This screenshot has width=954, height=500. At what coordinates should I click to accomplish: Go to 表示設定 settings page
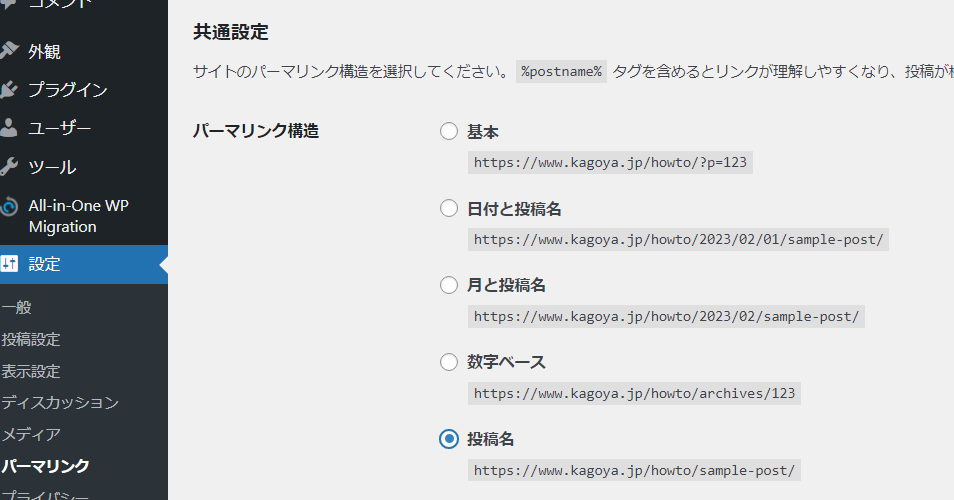[x=31, y=372]
